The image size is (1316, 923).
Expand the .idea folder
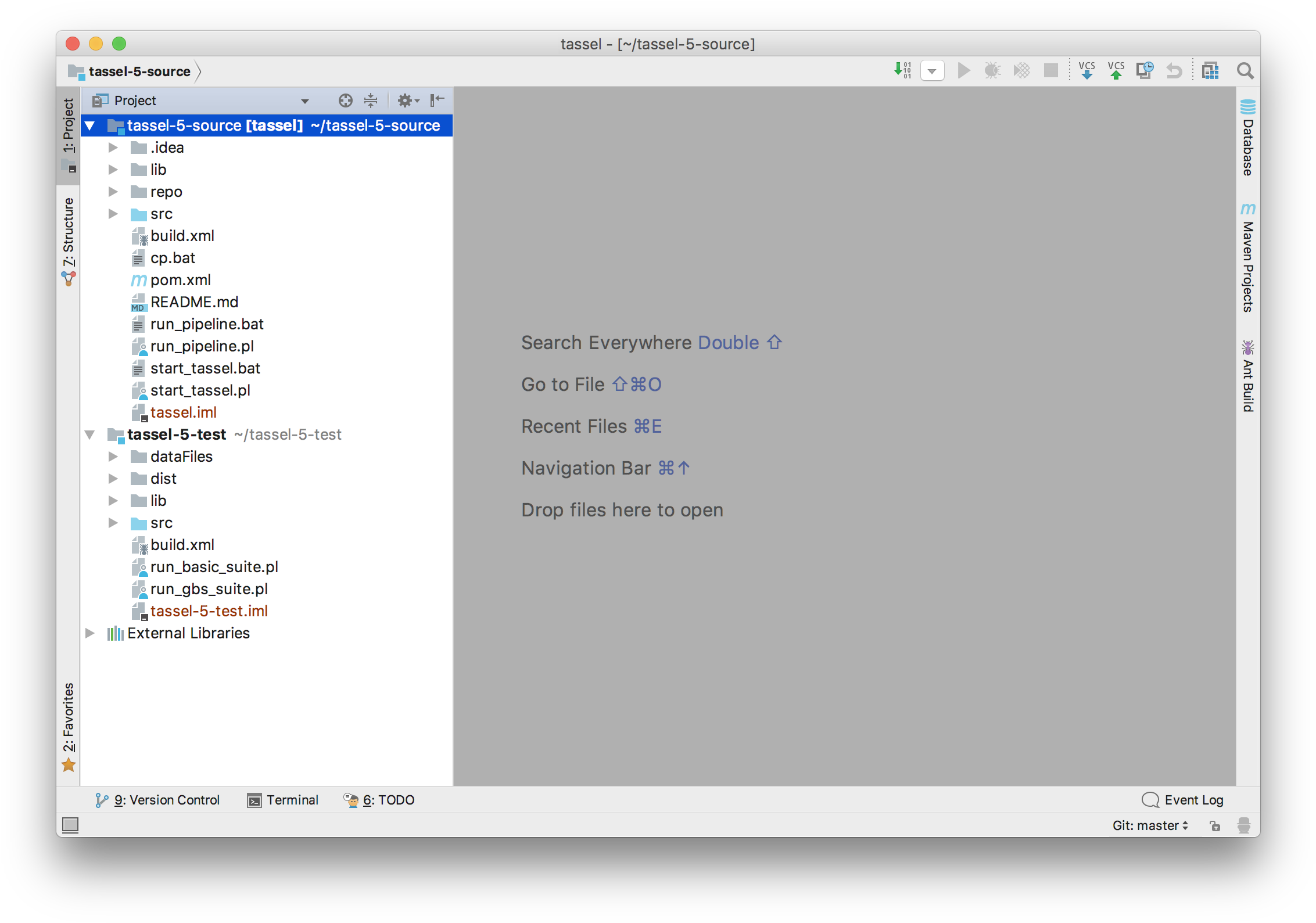click(x=113, y=148)
